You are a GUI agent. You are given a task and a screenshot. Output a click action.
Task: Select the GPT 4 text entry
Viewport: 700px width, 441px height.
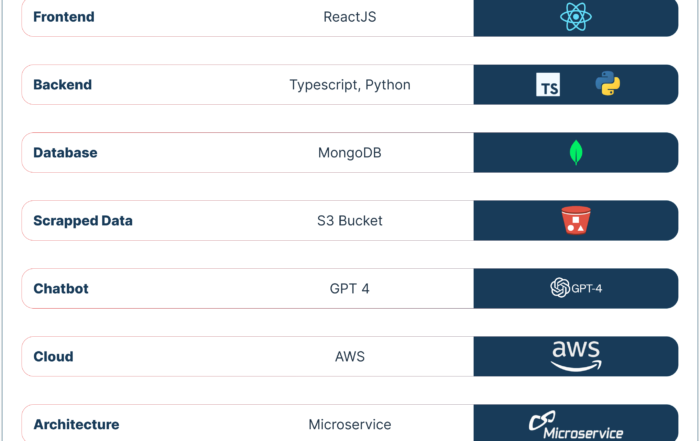350,288
